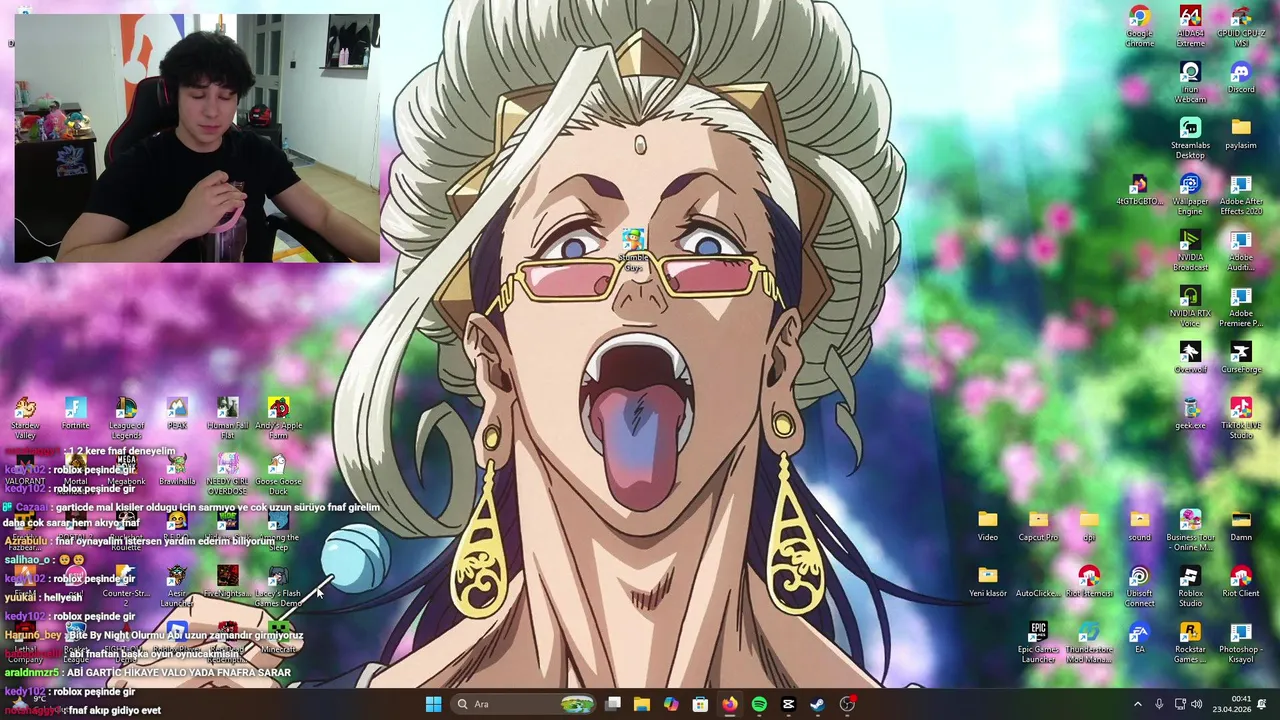The image size is (1280, 720).
Task: Launch NEEDY GIRL OVERDOSE shortcut
Action: (228, 475)
